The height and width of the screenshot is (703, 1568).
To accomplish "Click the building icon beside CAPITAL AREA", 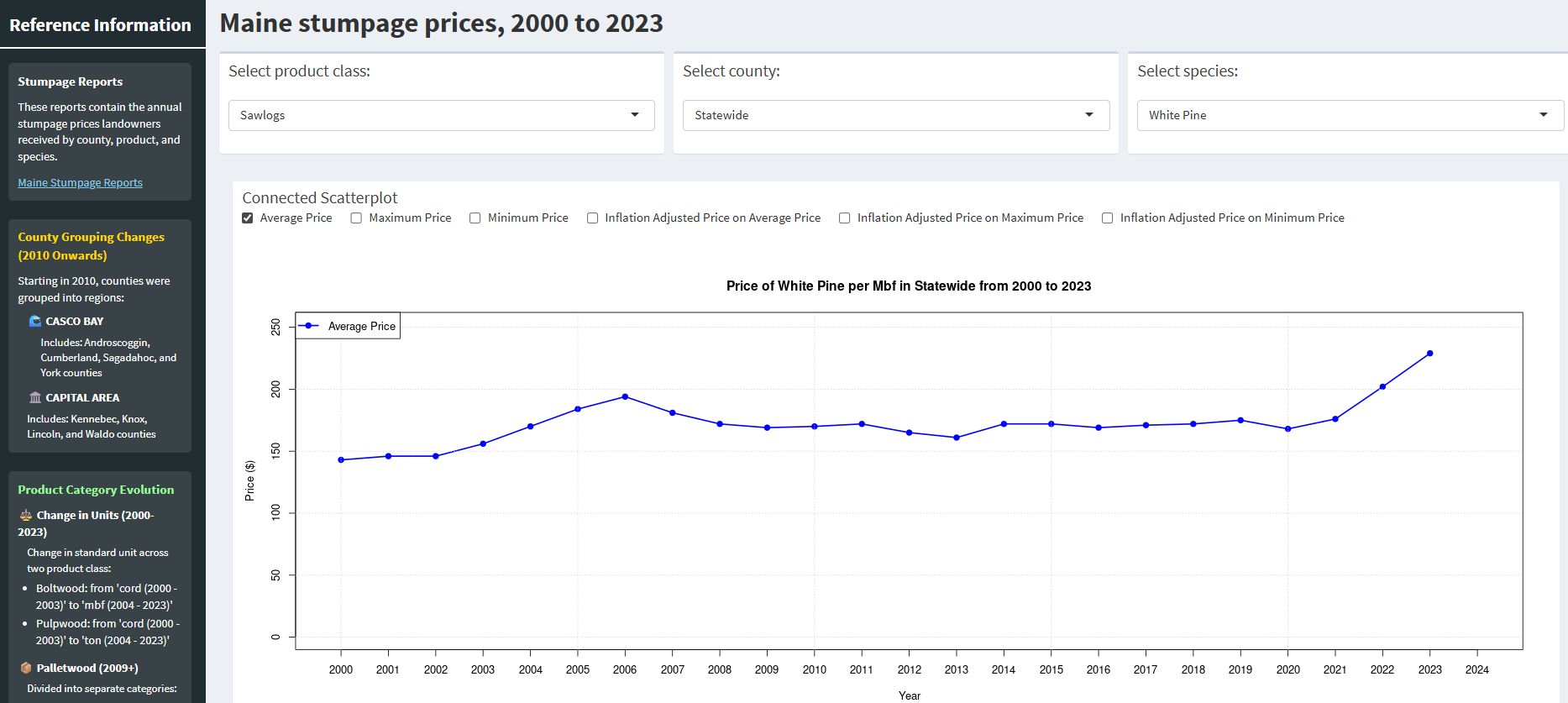I will [x=34, y=398].
